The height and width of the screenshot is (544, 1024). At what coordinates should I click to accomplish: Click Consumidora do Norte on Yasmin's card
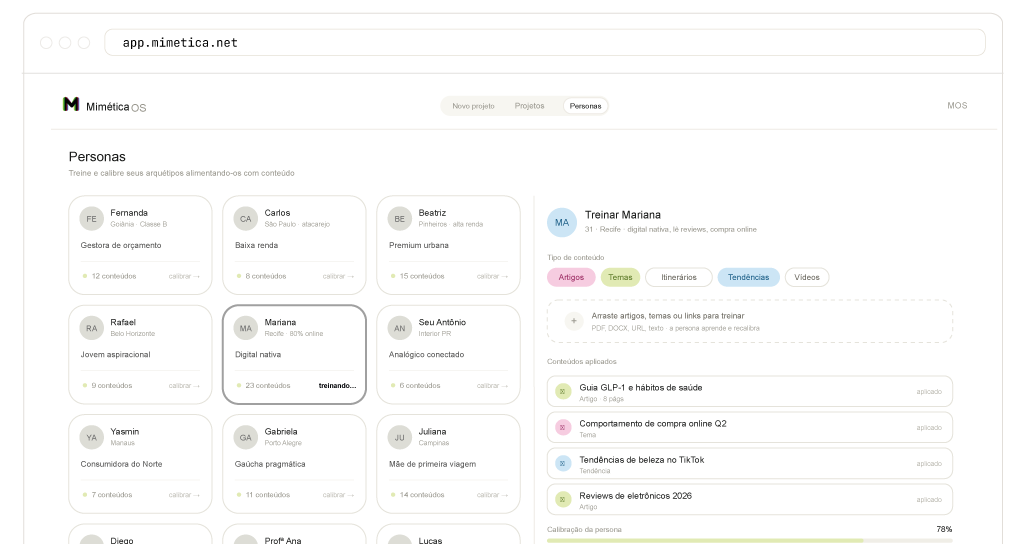click(121, 464)
